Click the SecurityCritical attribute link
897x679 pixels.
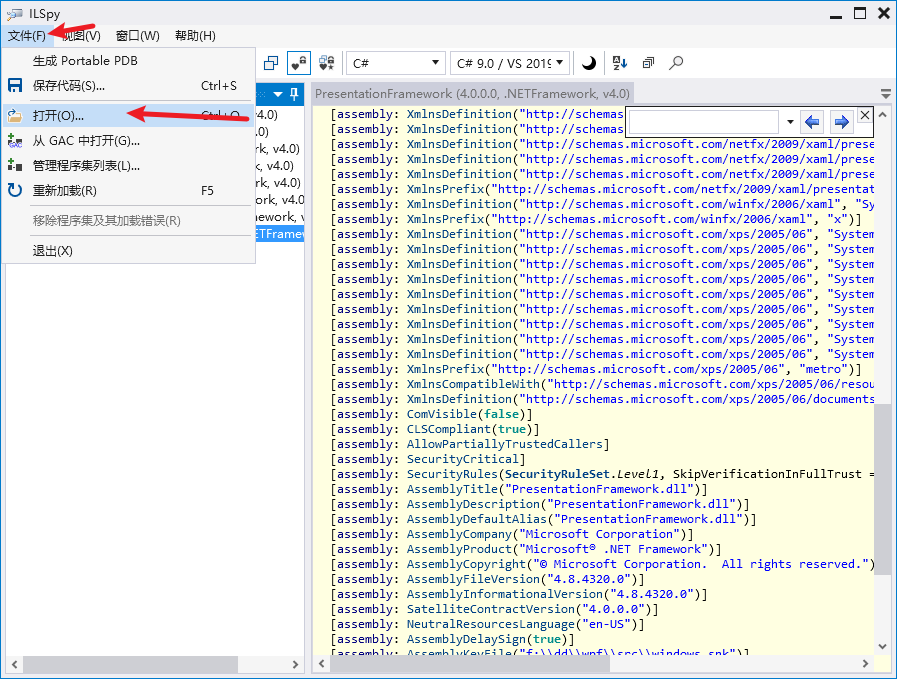pyautogui.click(x=463, y=459)
